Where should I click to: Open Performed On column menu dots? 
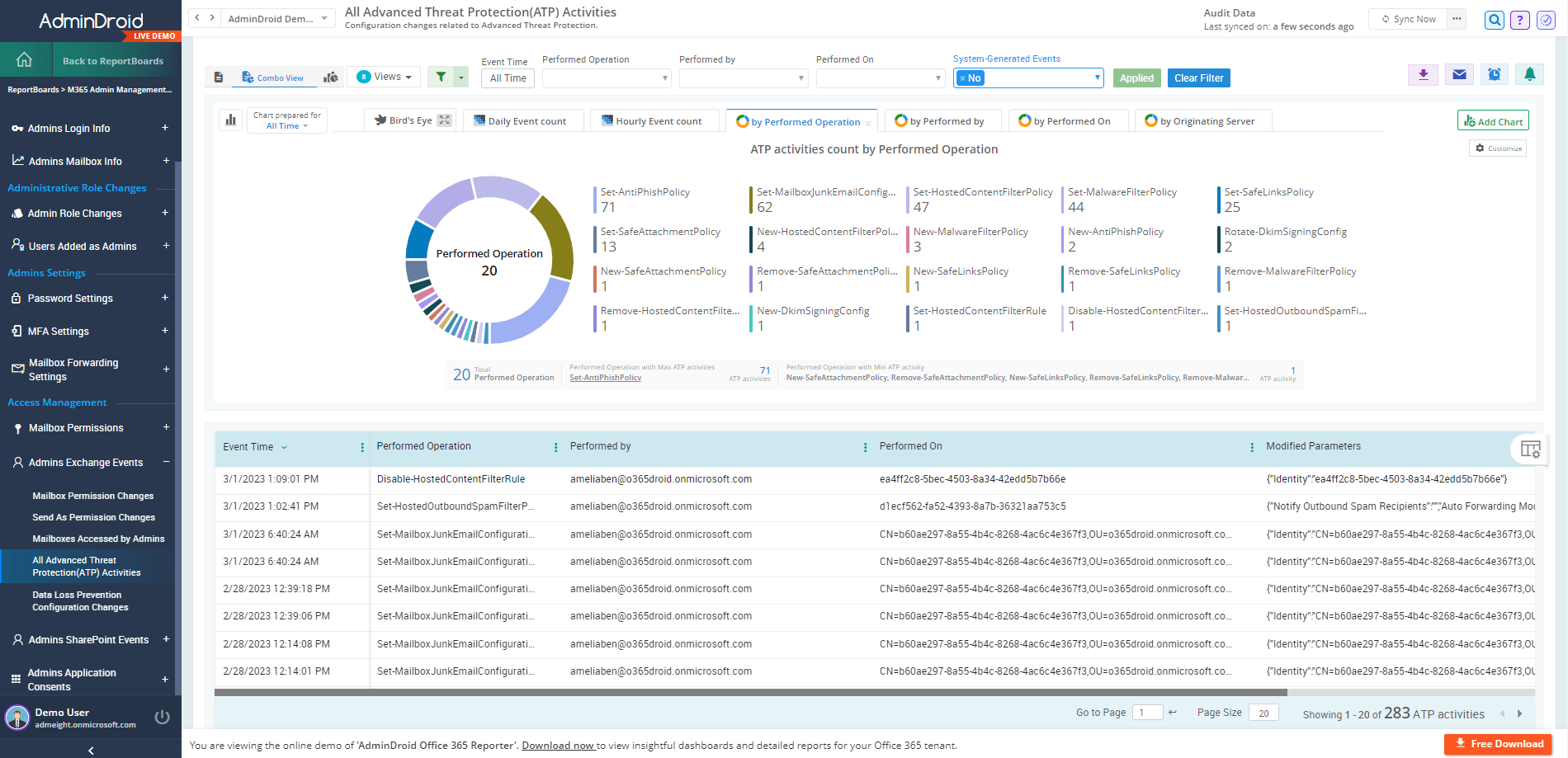(x=1252, y=447)
